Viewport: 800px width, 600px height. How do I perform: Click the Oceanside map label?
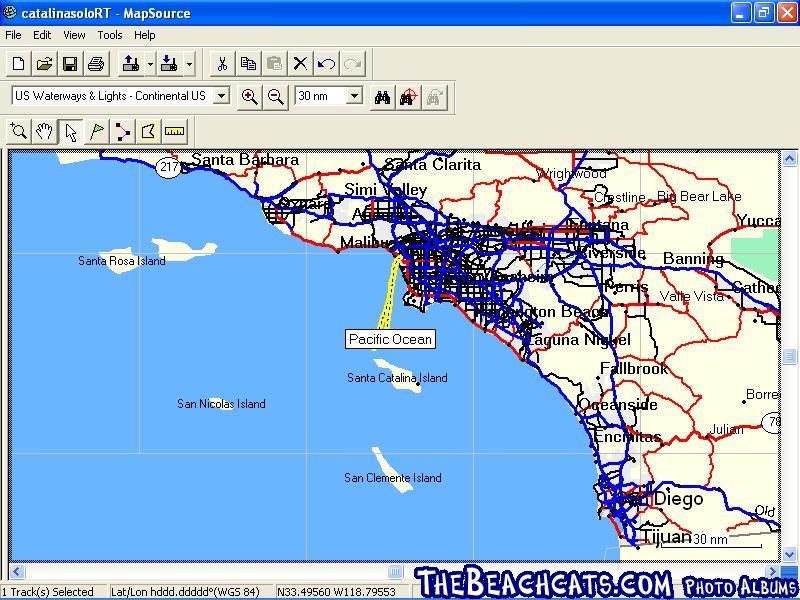click(x=617, y=405)
